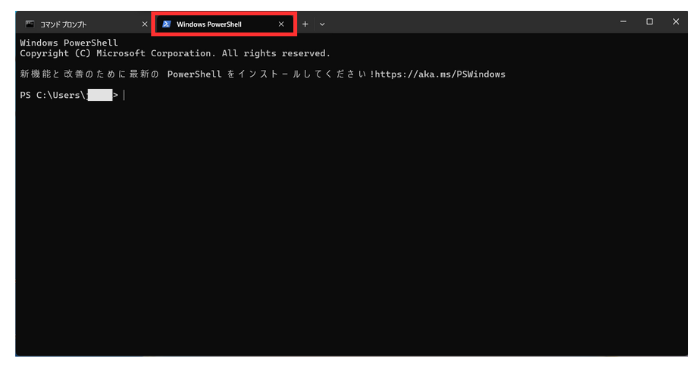This screenshot has width=698, height=365.
Task: Select the Windows PowerShell tab
Action: pos(224,24)
